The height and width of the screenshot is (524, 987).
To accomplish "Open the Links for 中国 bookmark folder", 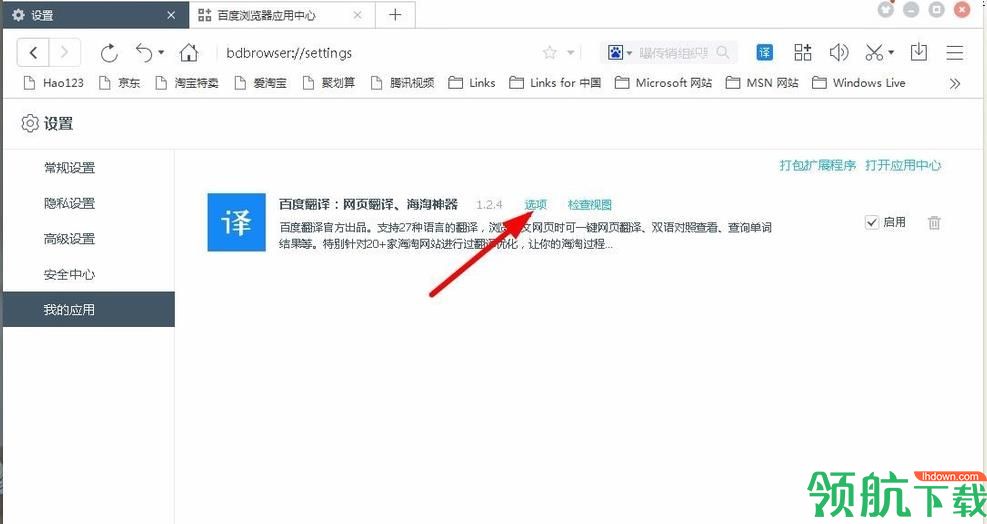I will (555, 83).
